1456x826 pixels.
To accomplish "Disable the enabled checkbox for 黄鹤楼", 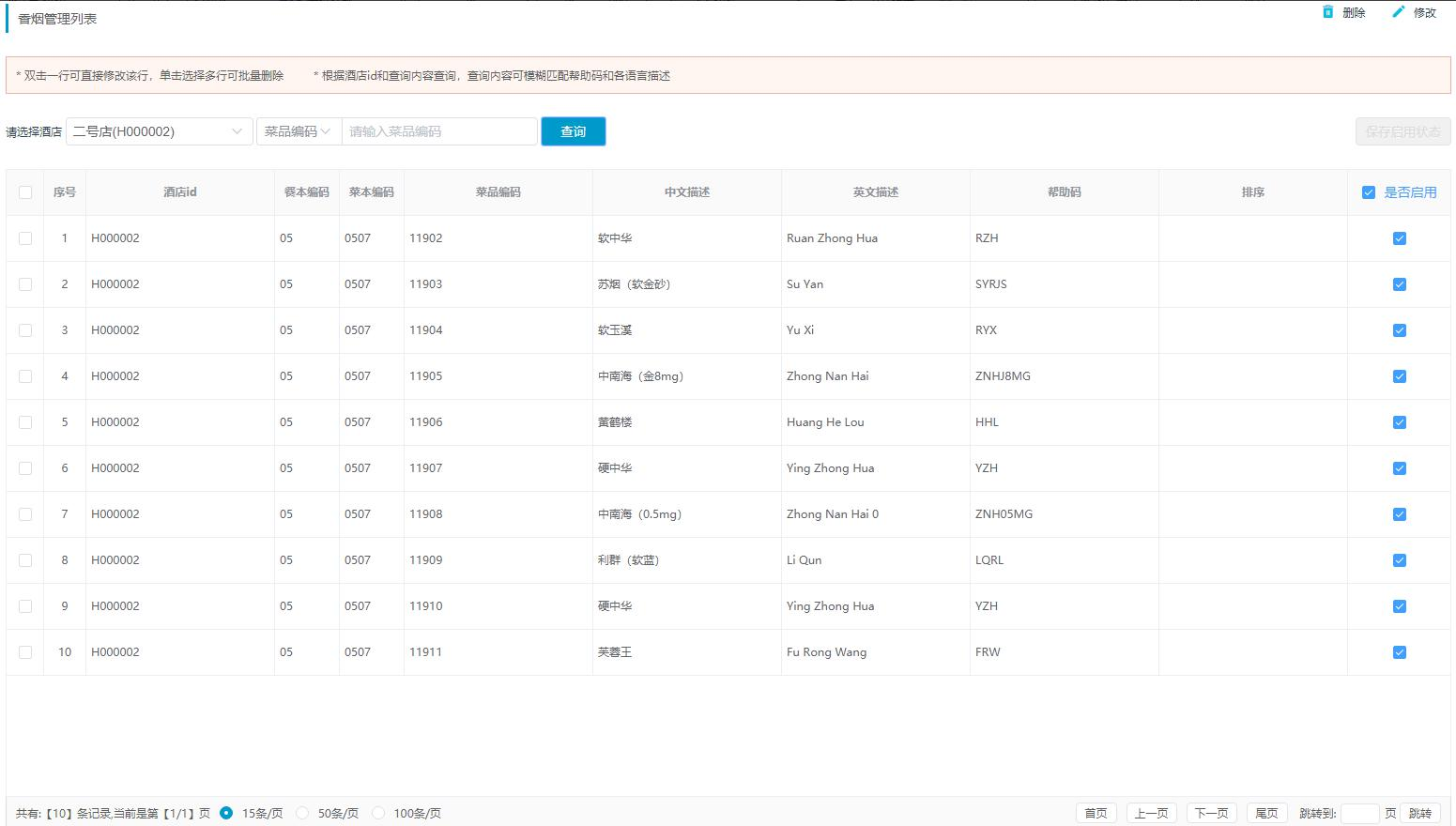I will 1400,422.
